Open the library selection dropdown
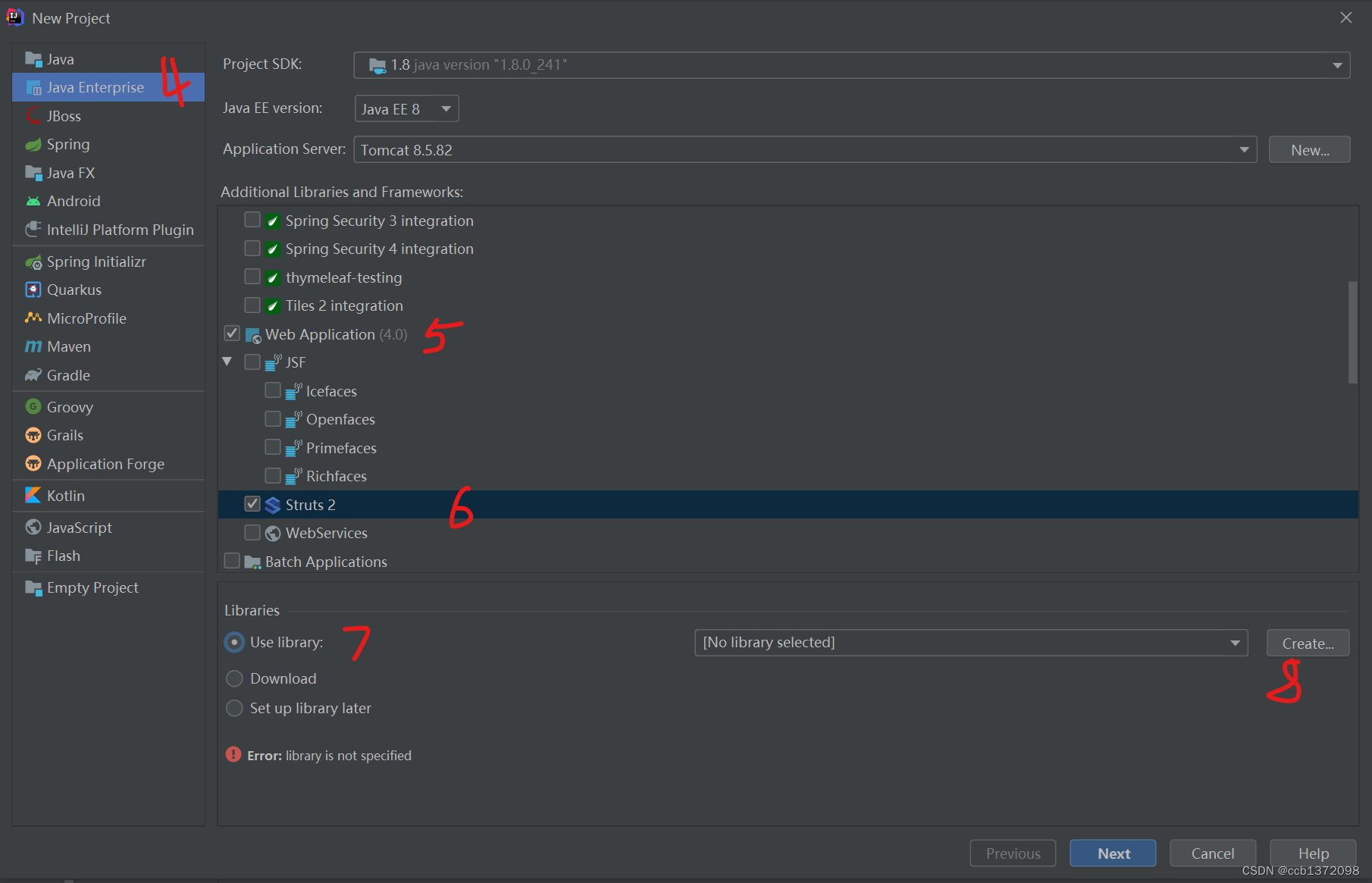 971,643
